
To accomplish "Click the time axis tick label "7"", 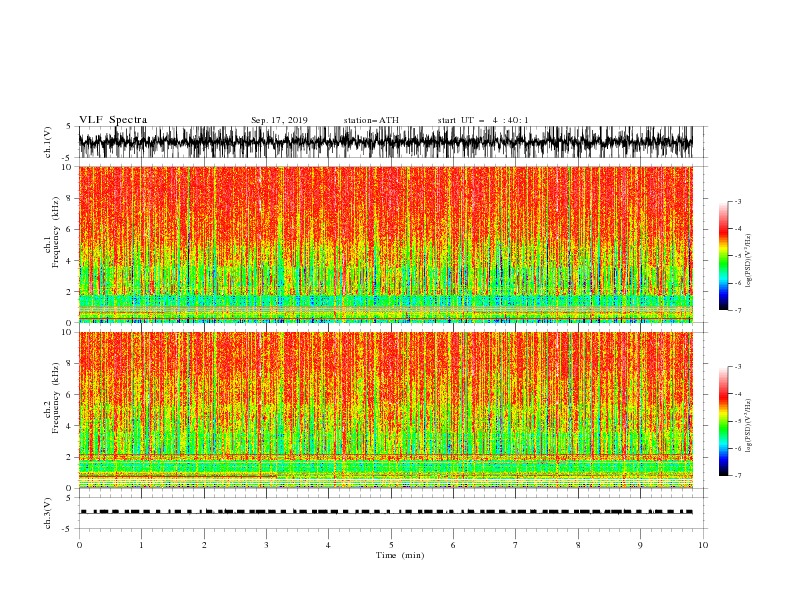I will click(x=516, y=545).
